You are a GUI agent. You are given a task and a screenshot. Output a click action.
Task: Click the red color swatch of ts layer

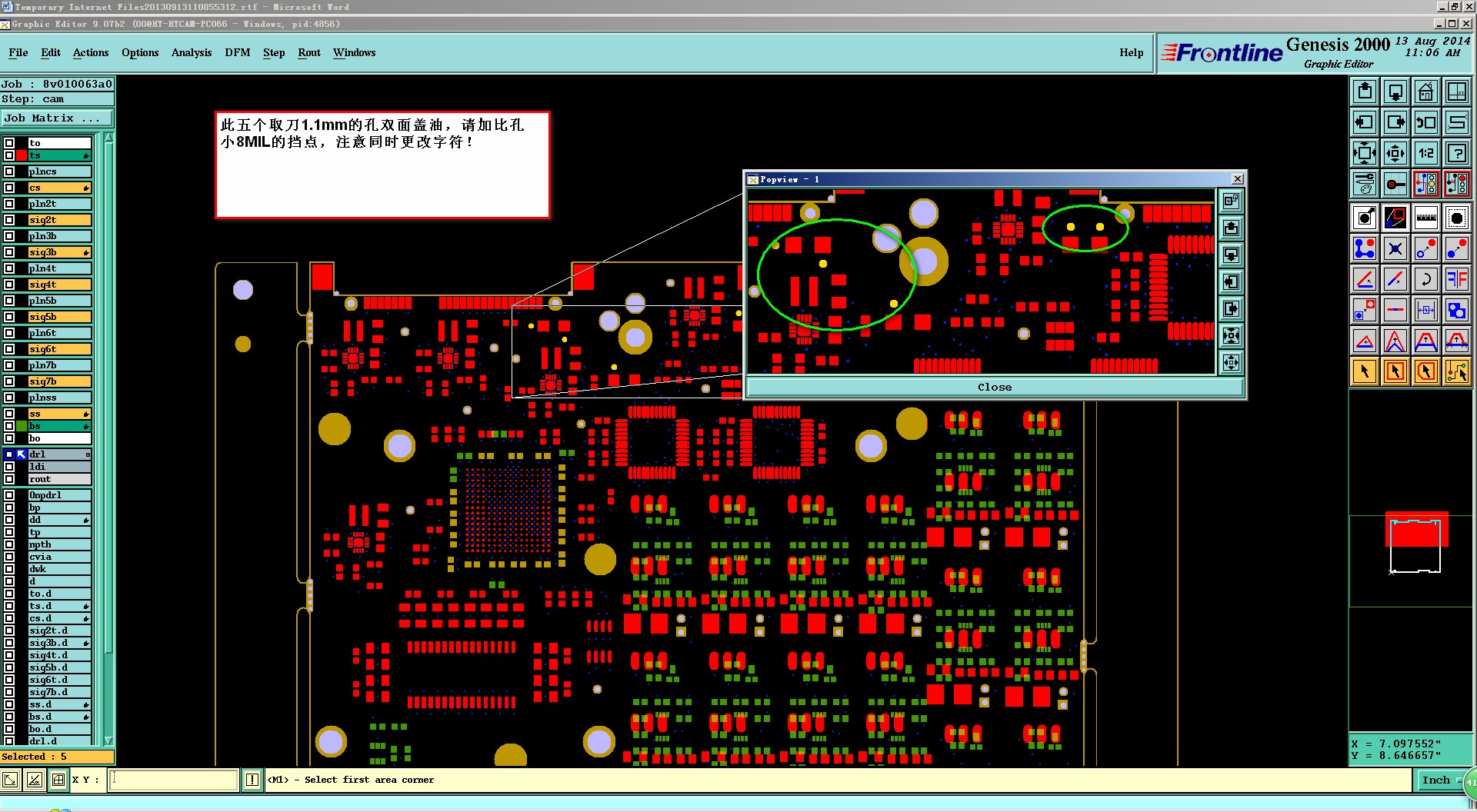click(x=22, y=155)
